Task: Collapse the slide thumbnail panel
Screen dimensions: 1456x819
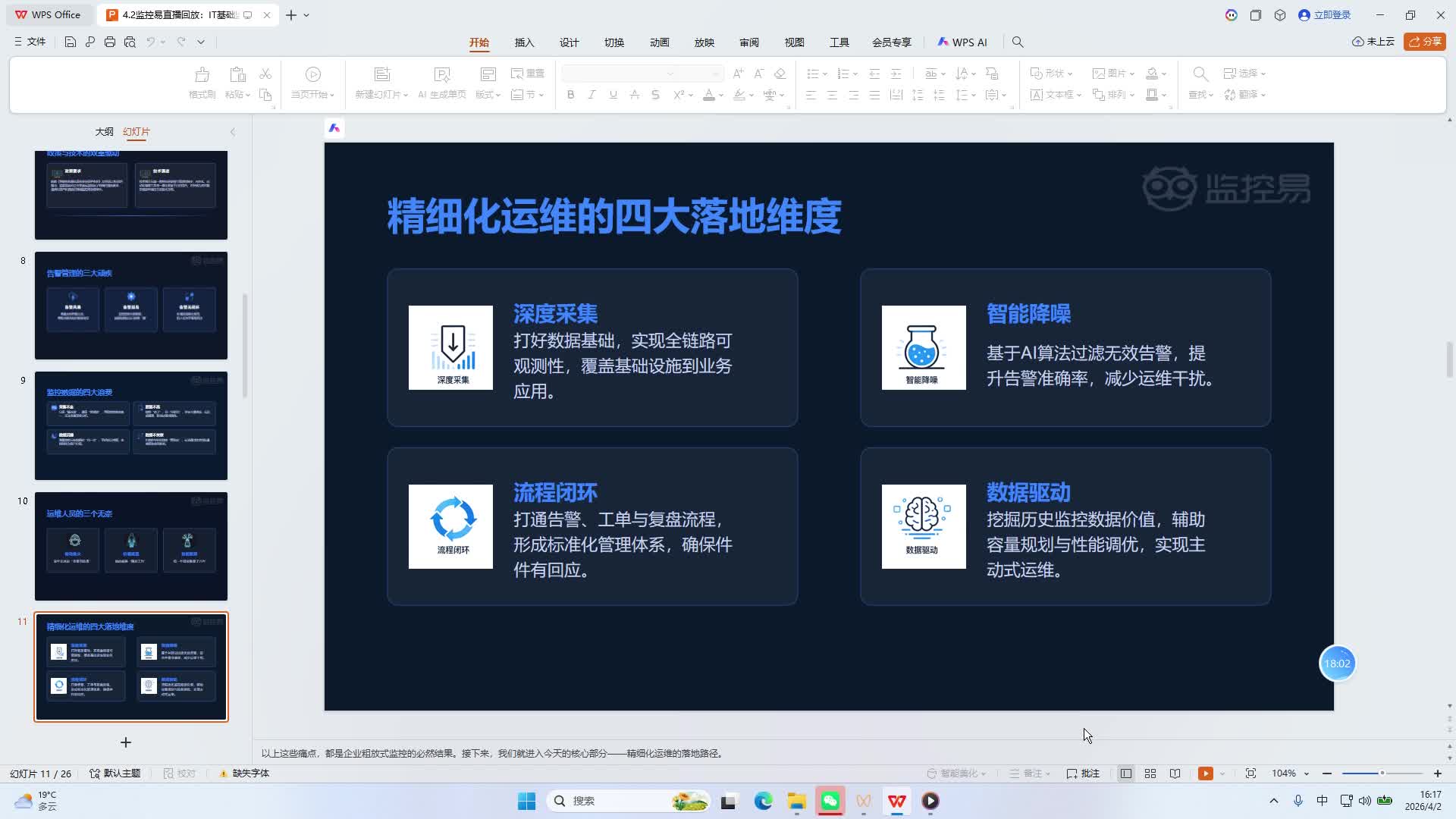Action: pyautogui.click(x=233, y=132)
